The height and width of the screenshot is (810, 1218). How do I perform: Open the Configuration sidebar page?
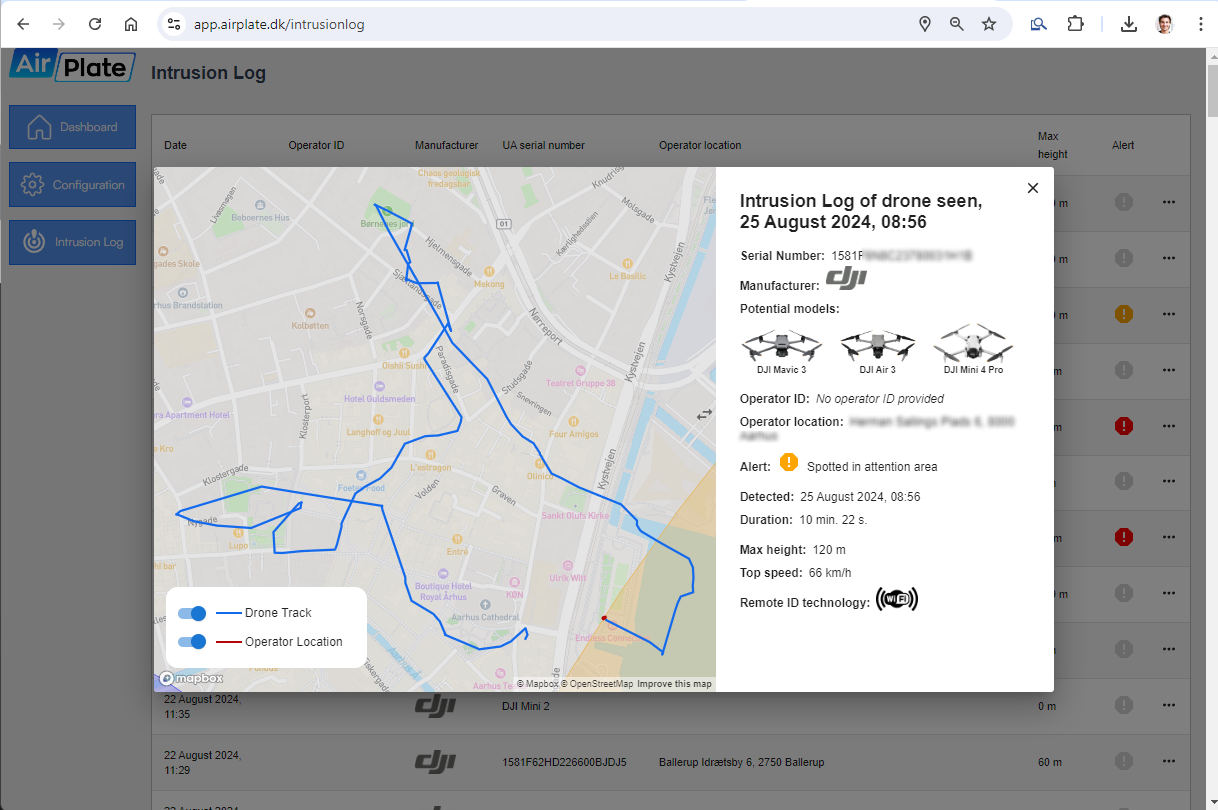click(72, 185)
